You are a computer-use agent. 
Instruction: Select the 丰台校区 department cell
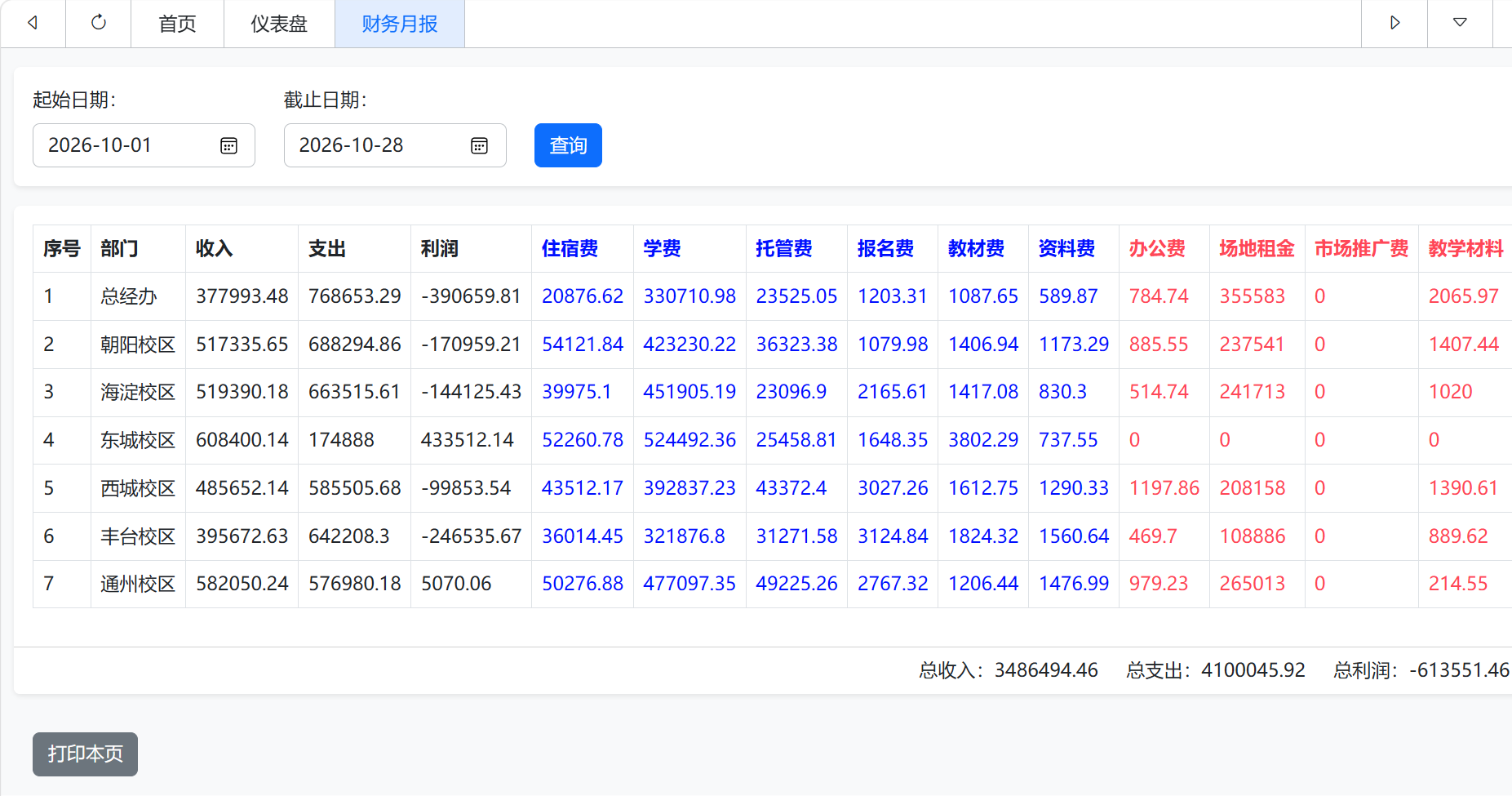click(x=138, y=536)
